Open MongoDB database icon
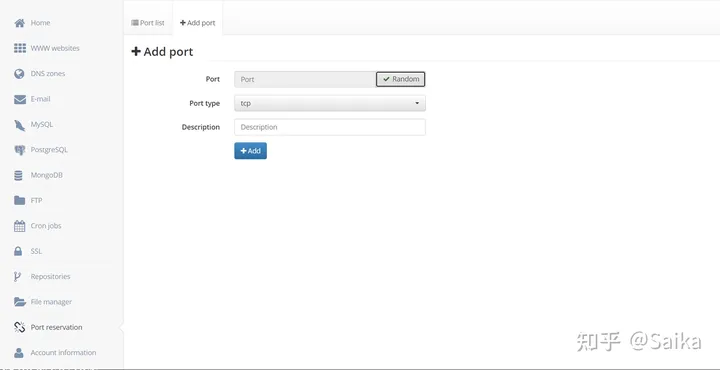Screen dimensions: 720x370 [18, 175]
